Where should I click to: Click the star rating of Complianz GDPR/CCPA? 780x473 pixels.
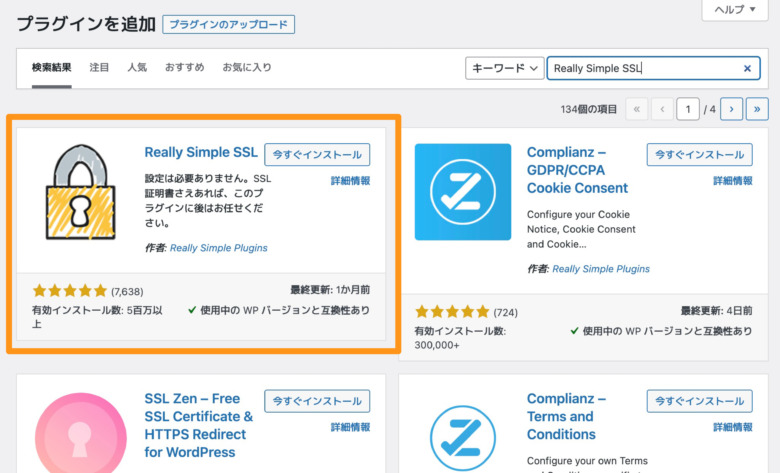click(x=452, y=311)
